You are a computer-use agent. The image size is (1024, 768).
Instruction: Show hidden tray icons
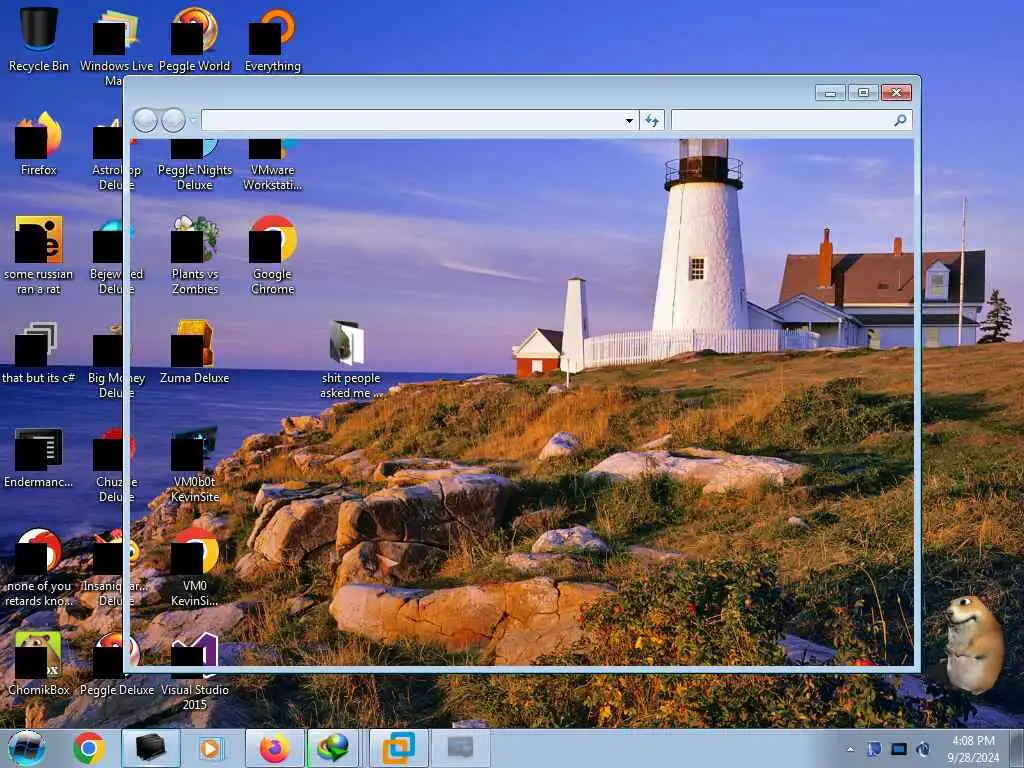click(850, 749)
